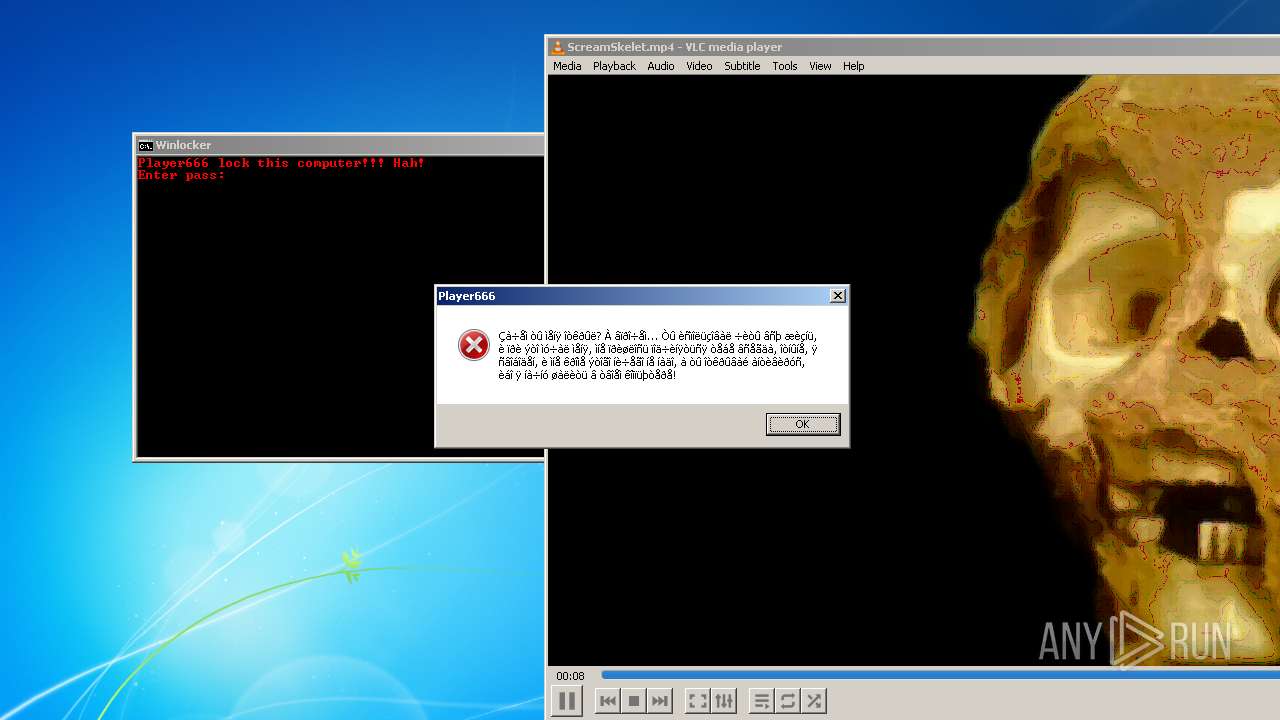This screenshot has height=720, width=1280.
Task: Click the red error icon in dialog
Action: [x=473, y=345]
